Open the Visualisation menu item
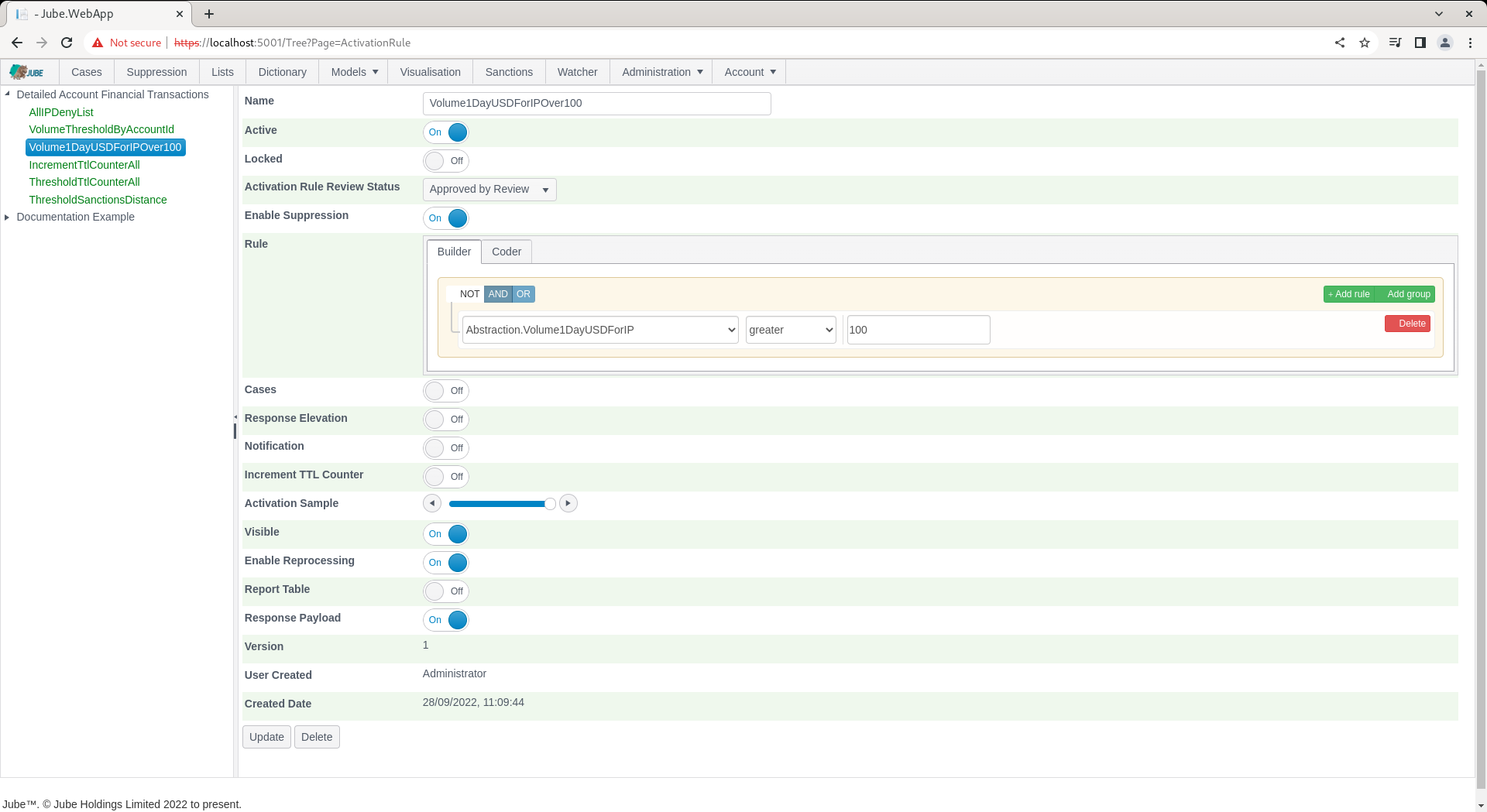The height and width of the screenshot is (812, 1487). click(431, 72)
